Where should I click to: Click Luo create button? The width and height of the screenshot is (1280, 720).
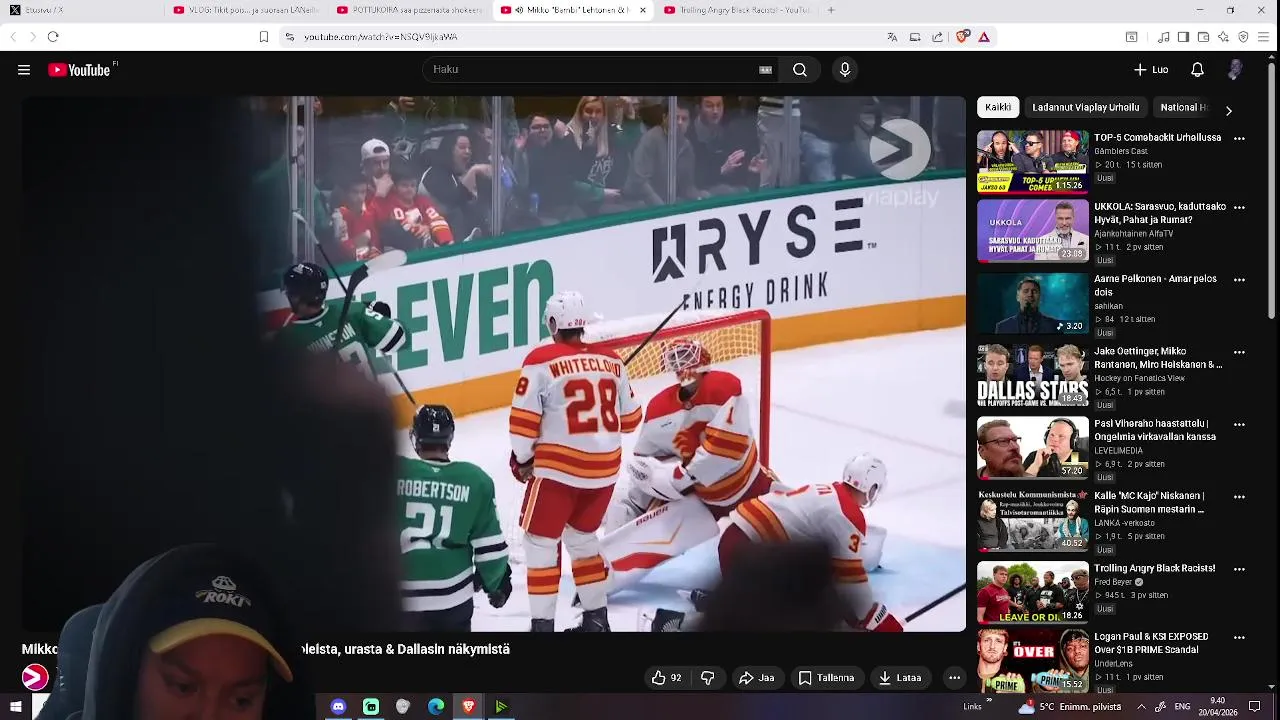(x=1151, y=70)
